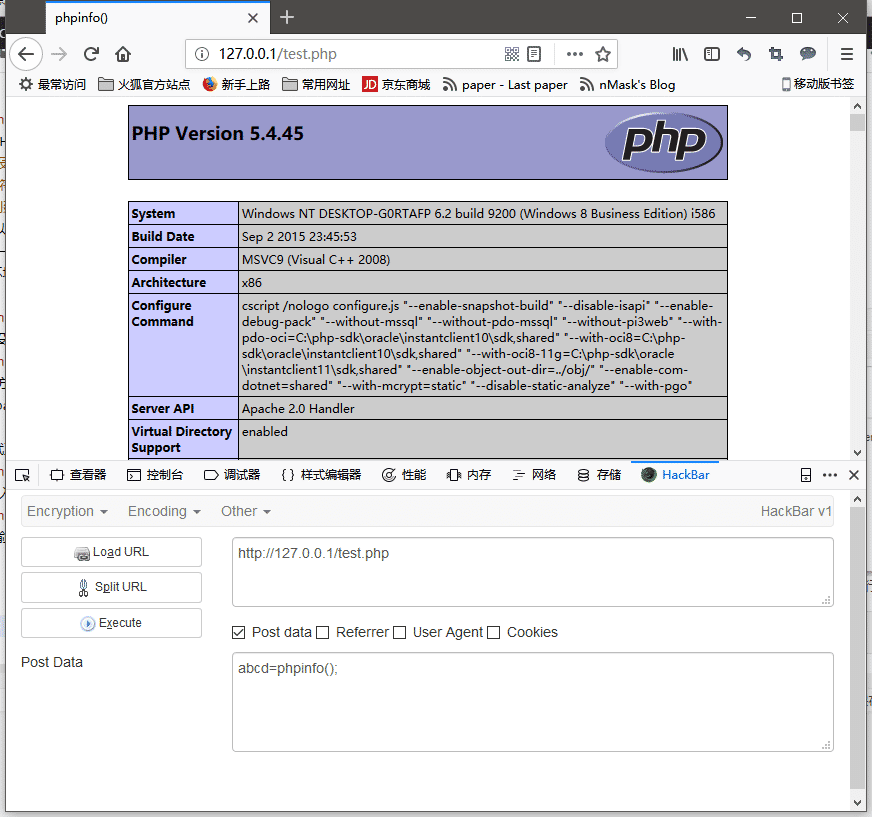
Task: Switch to the 样式编辑器 style editor tab
Action: pos(321,475)
